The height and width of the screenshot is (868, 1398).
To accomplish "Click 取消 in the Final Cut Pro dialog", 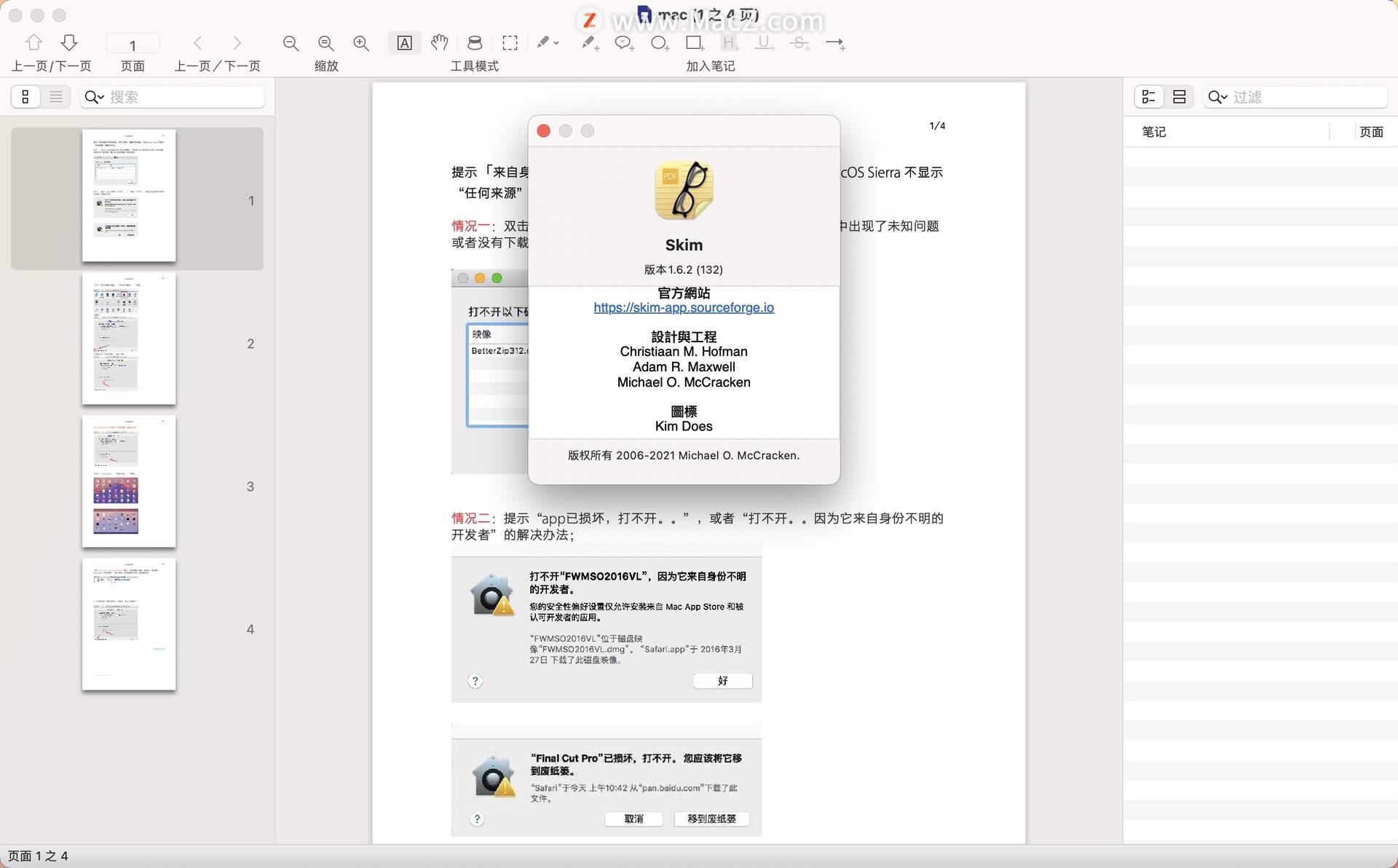I will coord(633,818).
